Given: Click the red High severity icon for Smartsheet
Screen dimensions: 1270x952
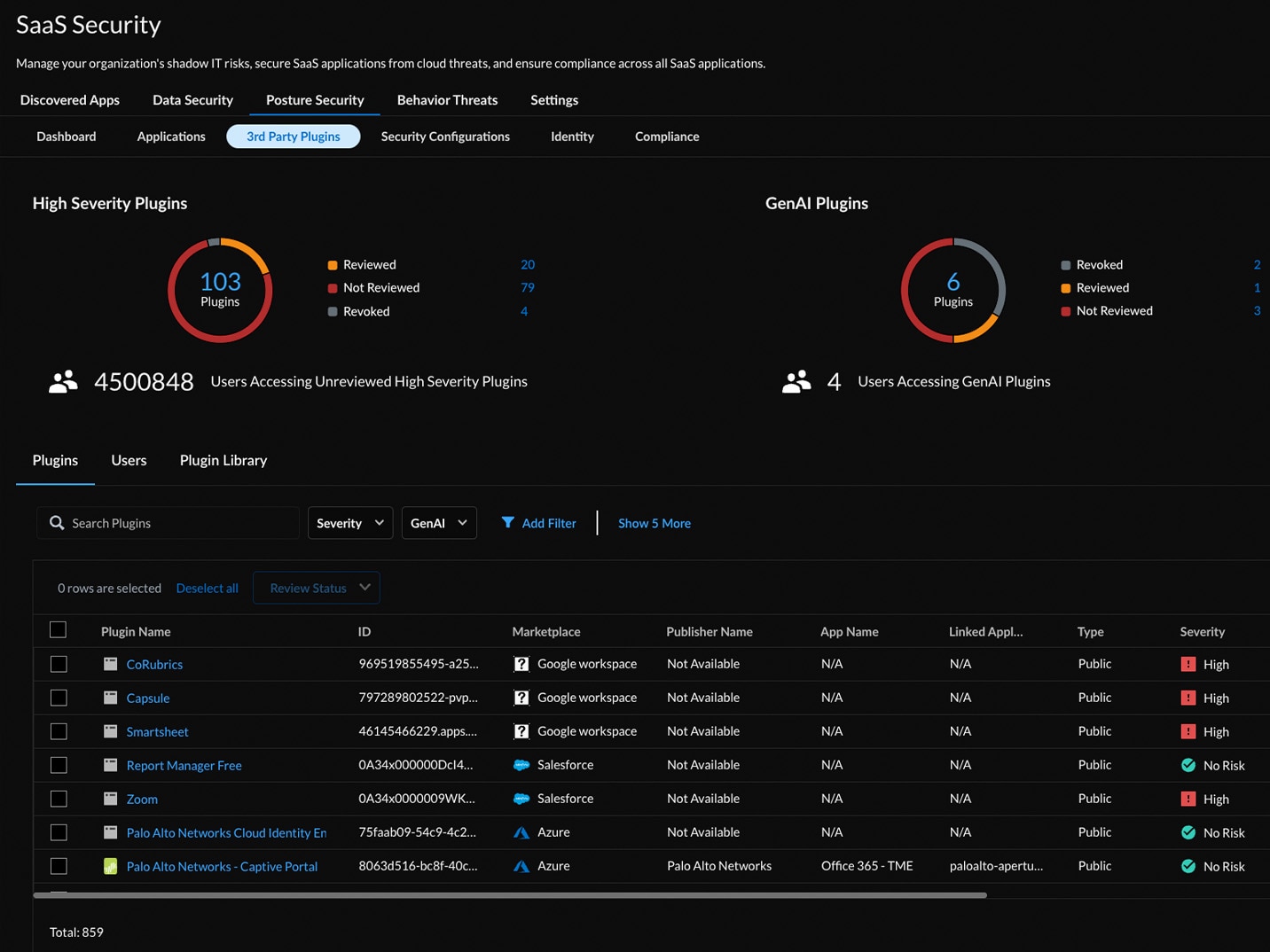Looking at the screenshot, I should pyautogui.click(x=1188, y=731).
